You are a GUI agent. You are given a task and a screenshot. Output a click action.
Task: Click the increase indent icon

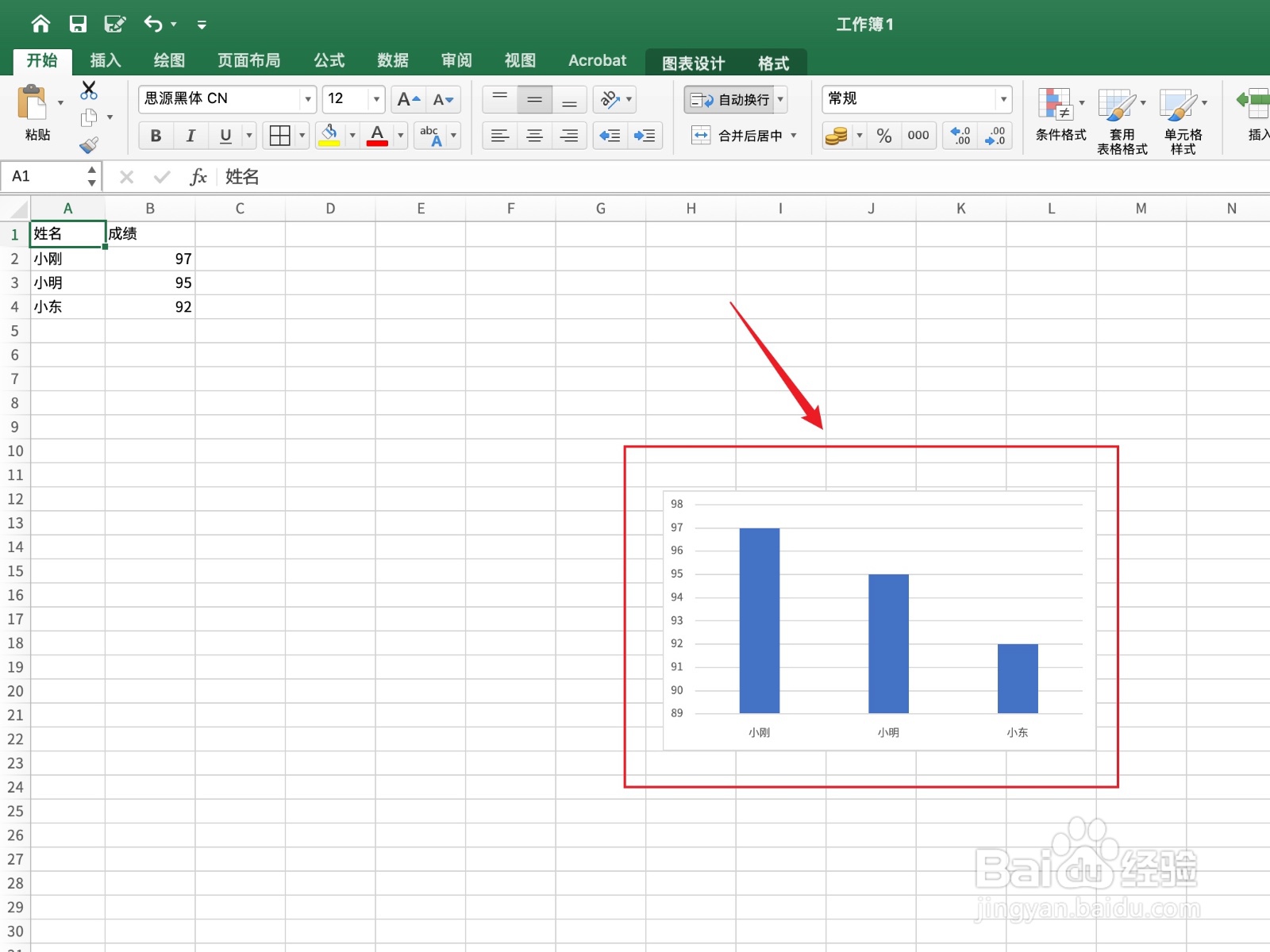[645, 136]
